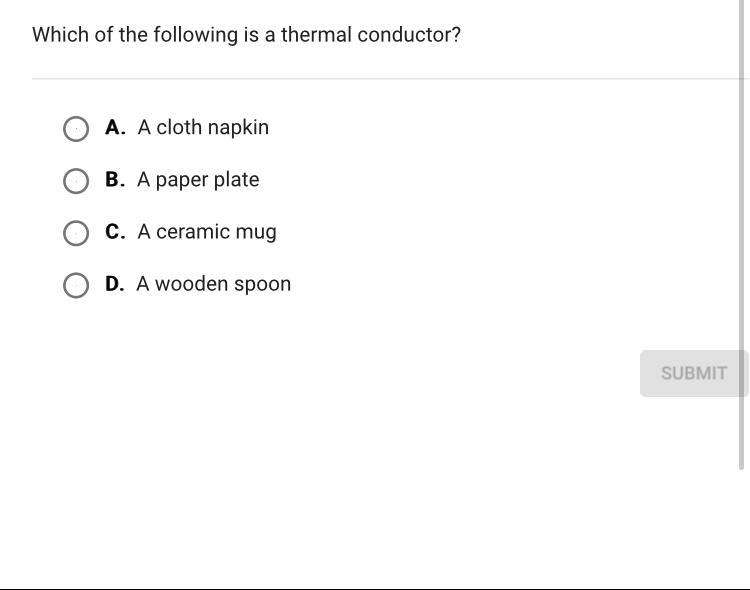Click the "A cloth napkin" answer text

(203, 128)
